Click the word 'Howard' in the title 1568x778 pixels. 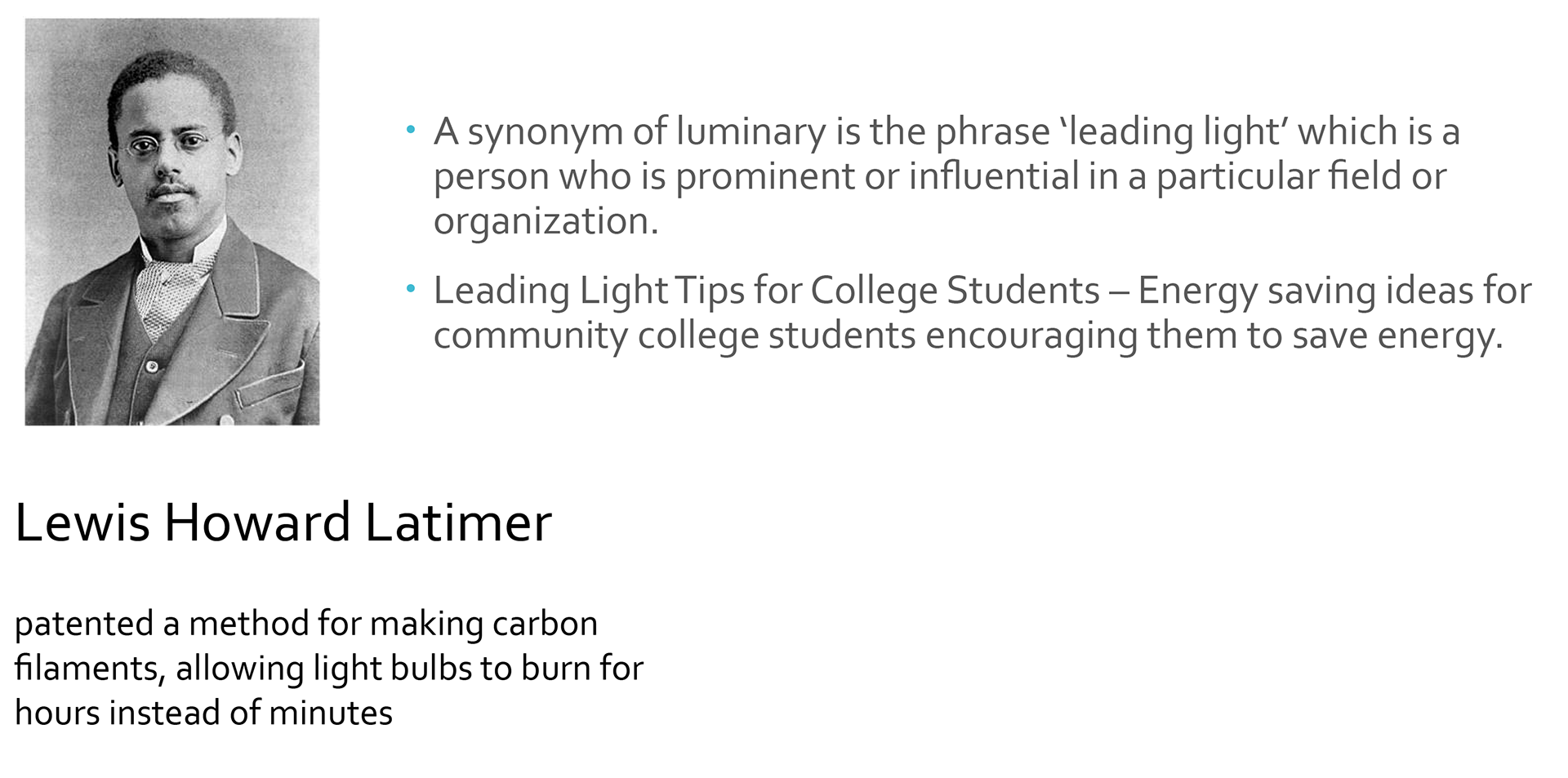coord(257,522)
